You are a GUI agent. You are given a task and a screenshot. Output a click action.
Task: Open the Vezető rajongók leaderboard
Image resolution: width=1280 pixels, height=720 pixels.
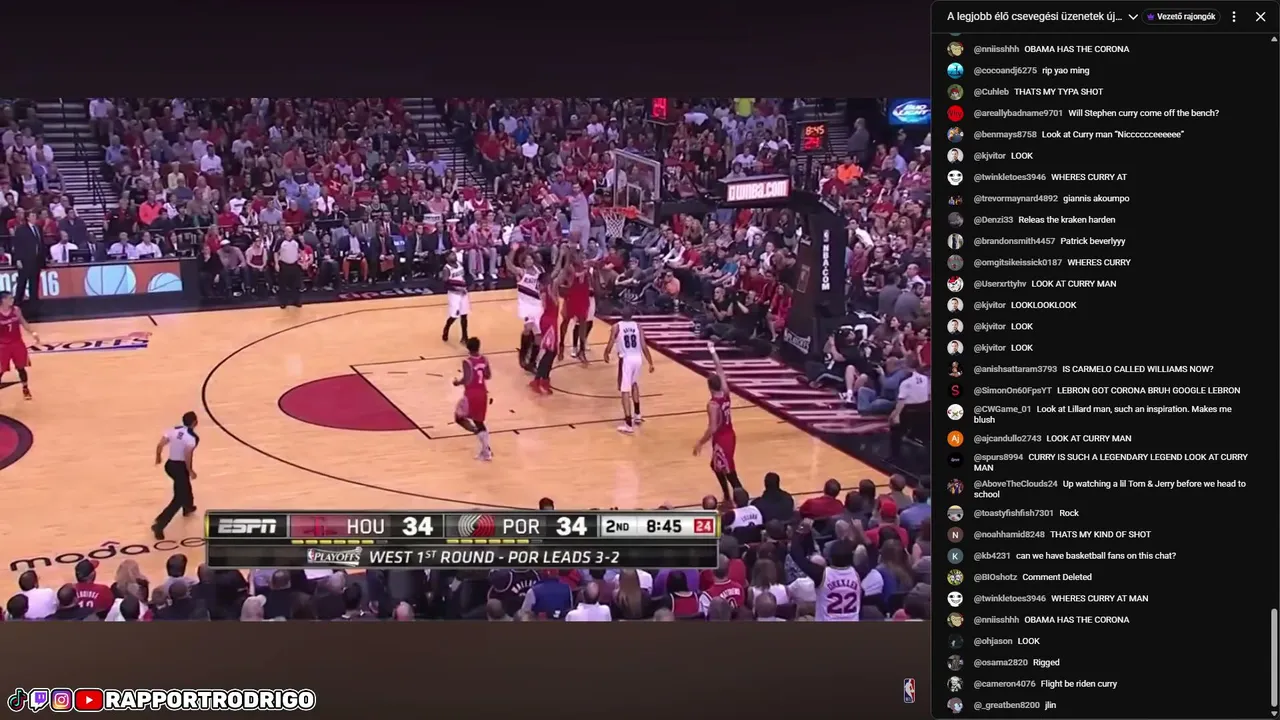pyautogui.click(x=1181, y=16)
